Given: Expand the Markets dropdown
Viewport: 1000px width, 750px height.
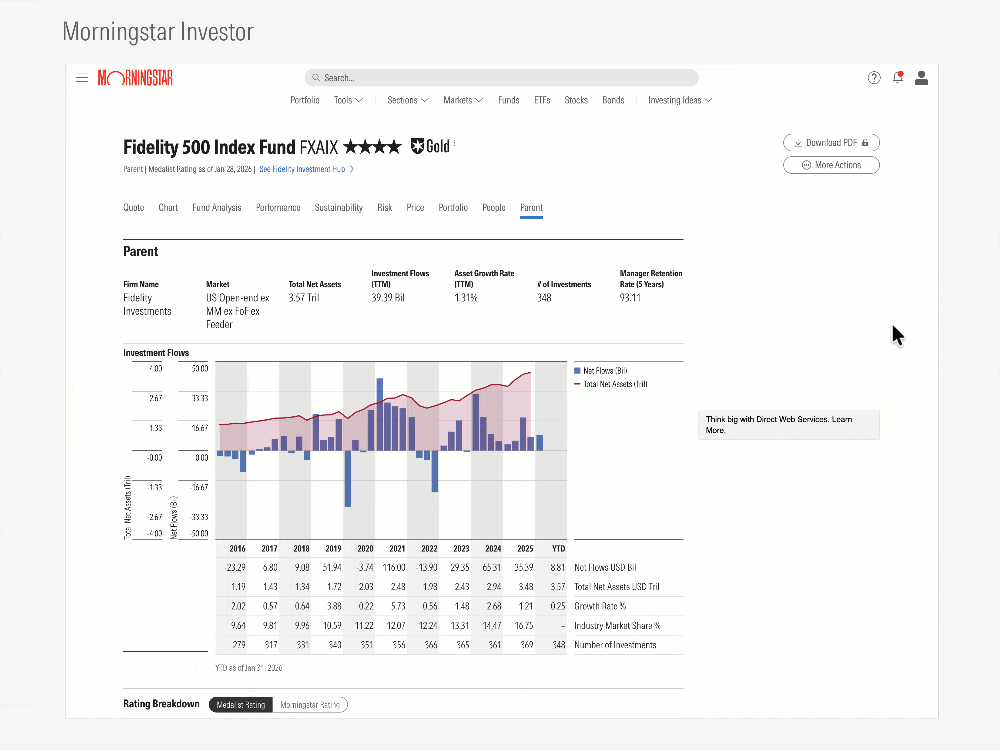Looking at the screenshot, I should coord(463,100).
